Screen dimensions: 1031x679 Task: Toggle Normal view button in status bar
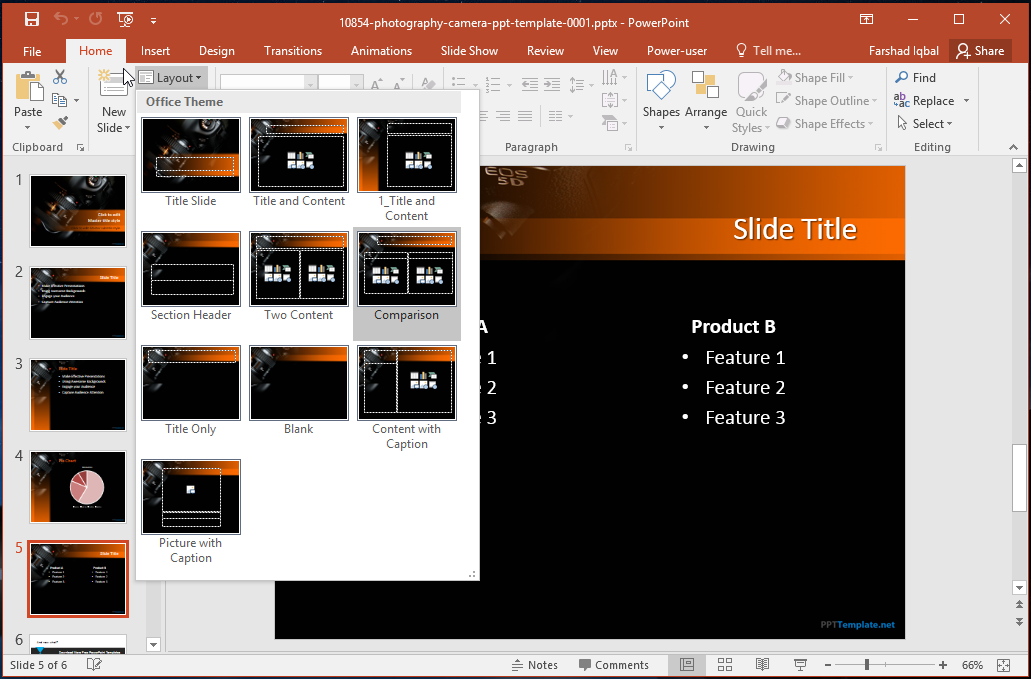pyautogui.click(x=687, y=665)
